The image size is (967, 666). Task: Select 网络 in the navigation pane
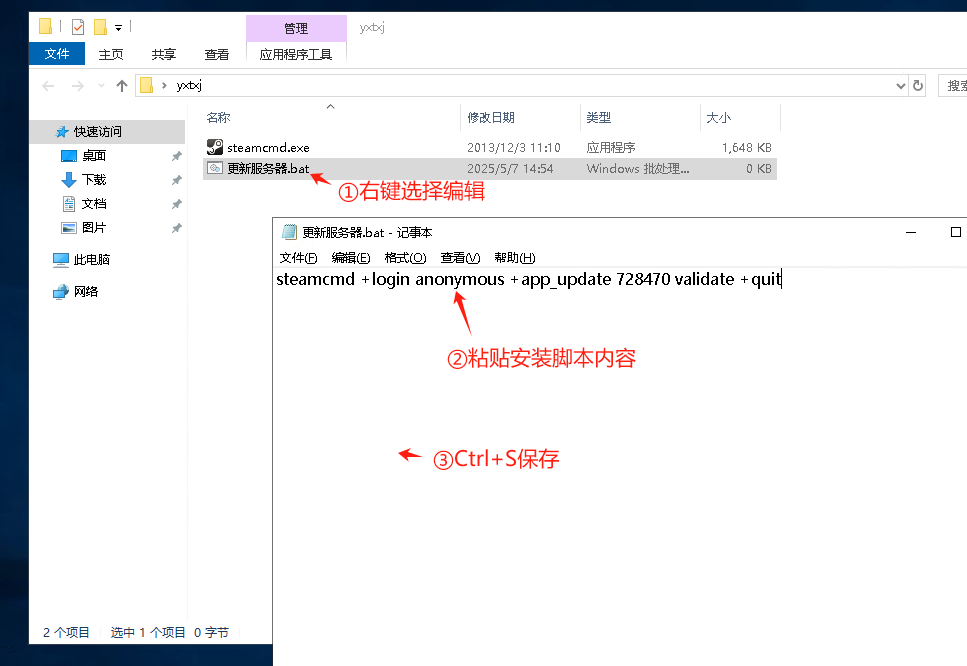click(86, 291)
